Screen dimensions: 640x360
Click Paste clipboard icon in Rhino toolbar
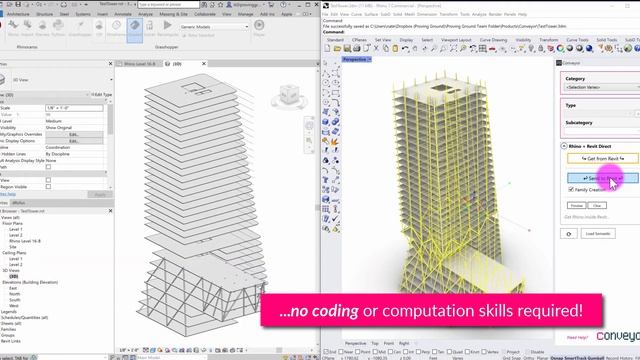(395, 49)
